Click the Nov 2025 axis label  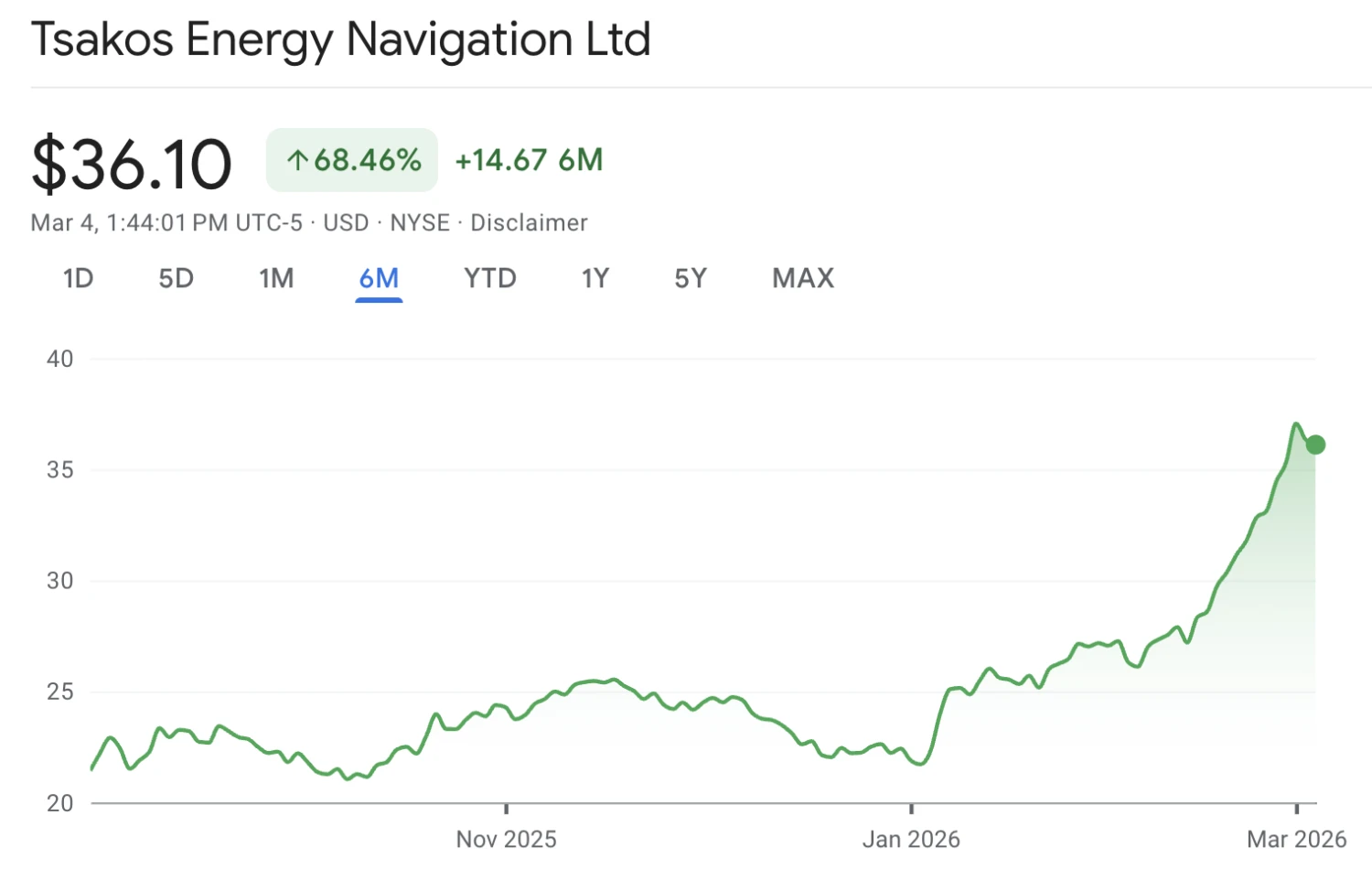pyautogui.click(x=506, y=839)
